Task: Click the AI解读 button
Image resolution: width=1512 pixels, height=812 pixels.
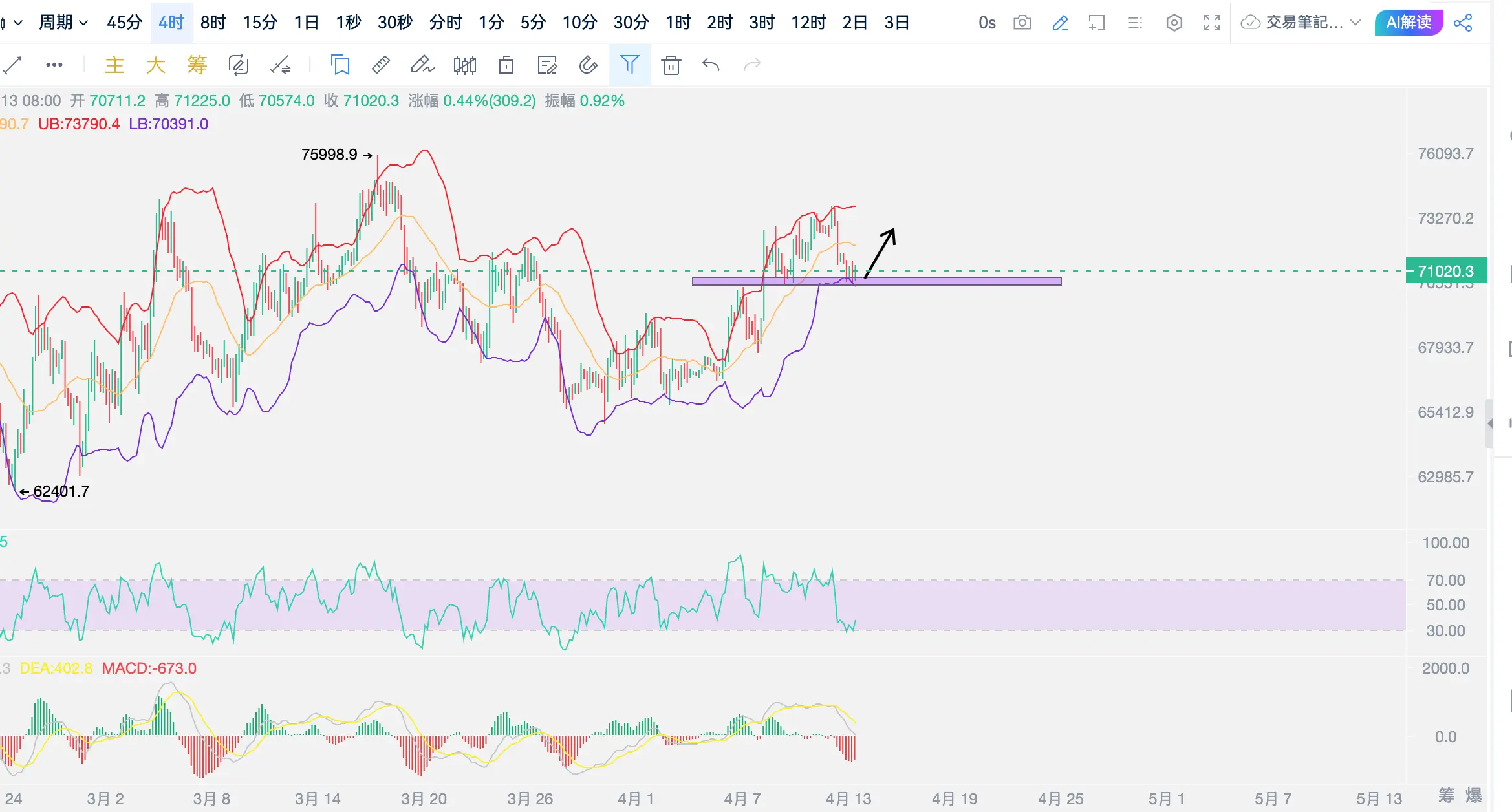Action: pos(1409,23)
